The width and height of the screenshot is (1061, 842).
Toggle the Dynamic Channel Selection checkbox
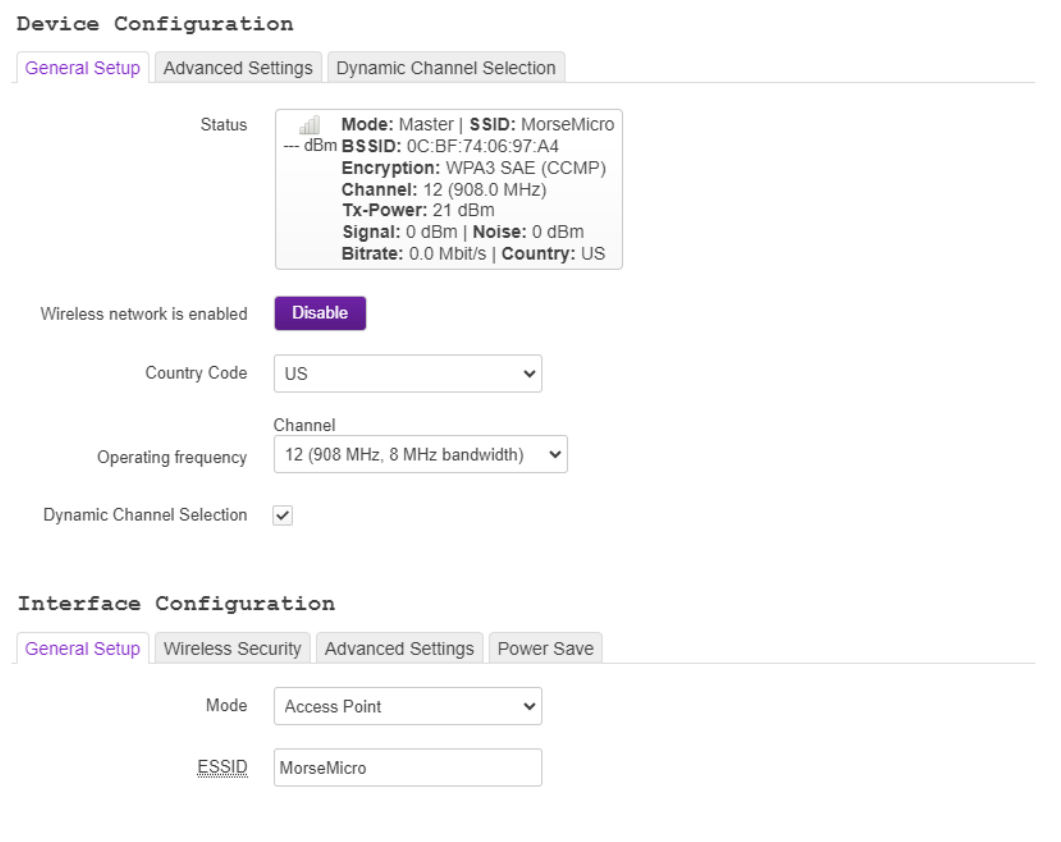click(283, 515)
